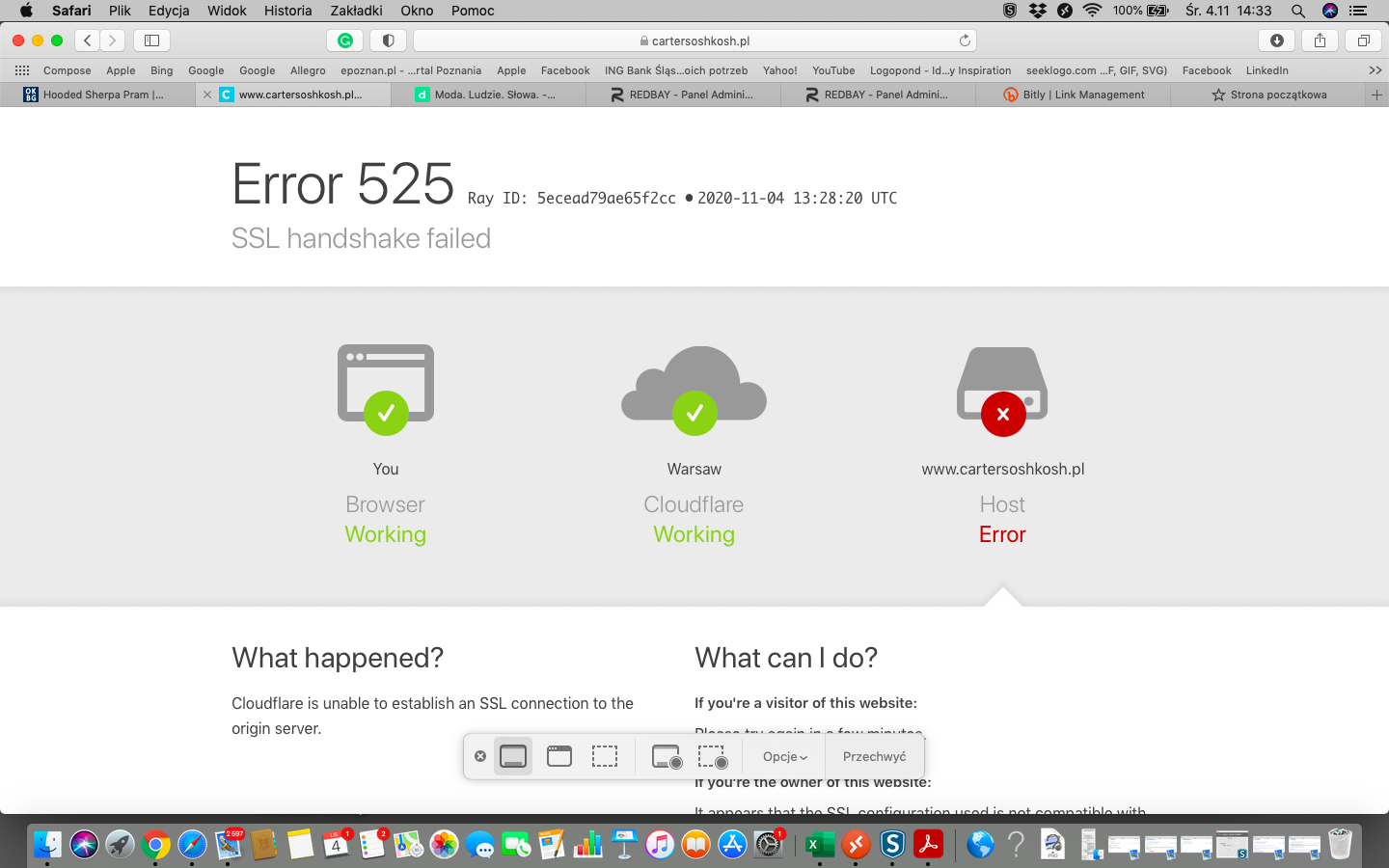
Task: Open the Allegro bookmark
Action: pyautogui.click(x=308, y=70)
